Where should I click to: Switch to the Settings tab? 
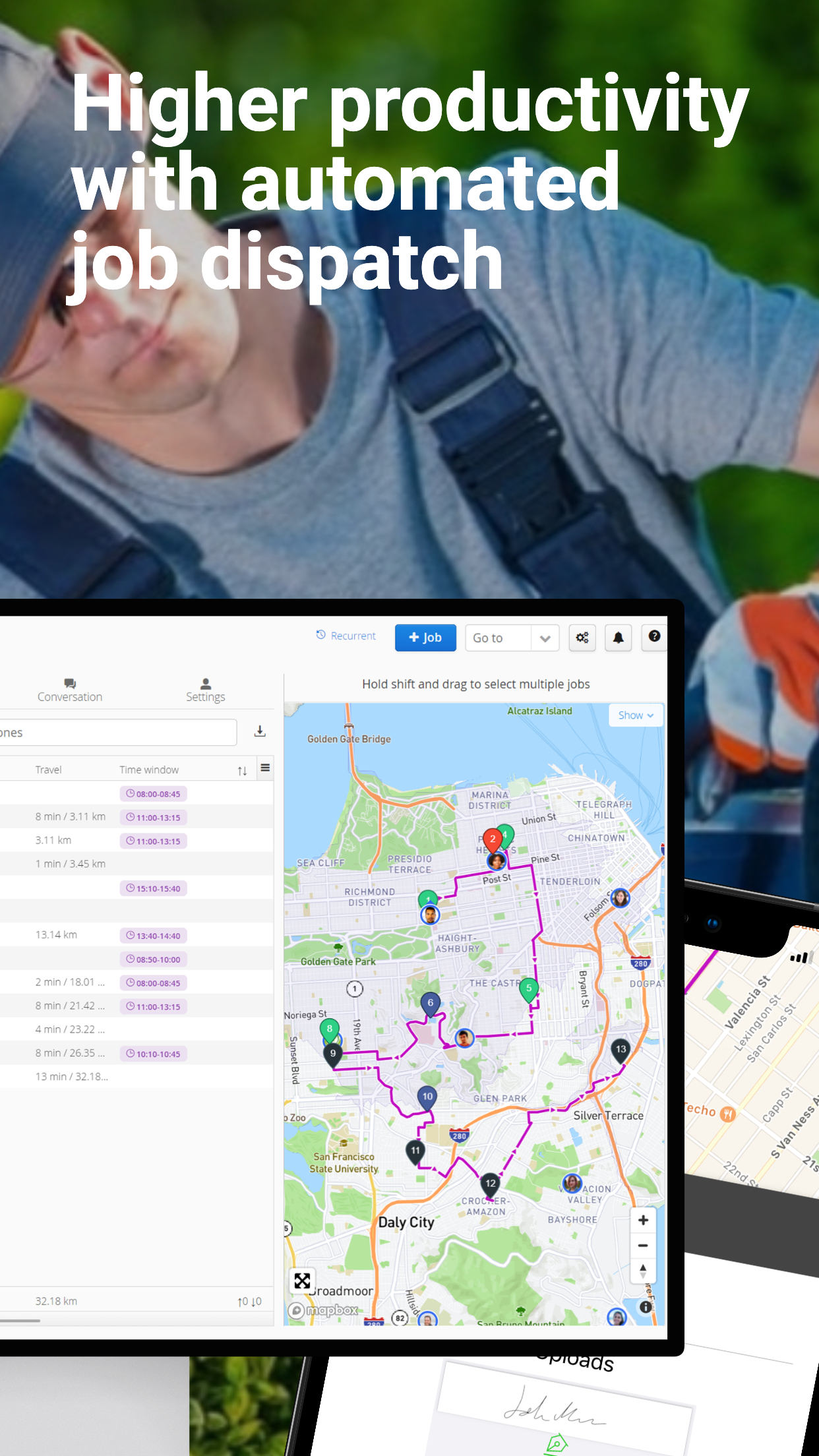(x=206, y=690)
